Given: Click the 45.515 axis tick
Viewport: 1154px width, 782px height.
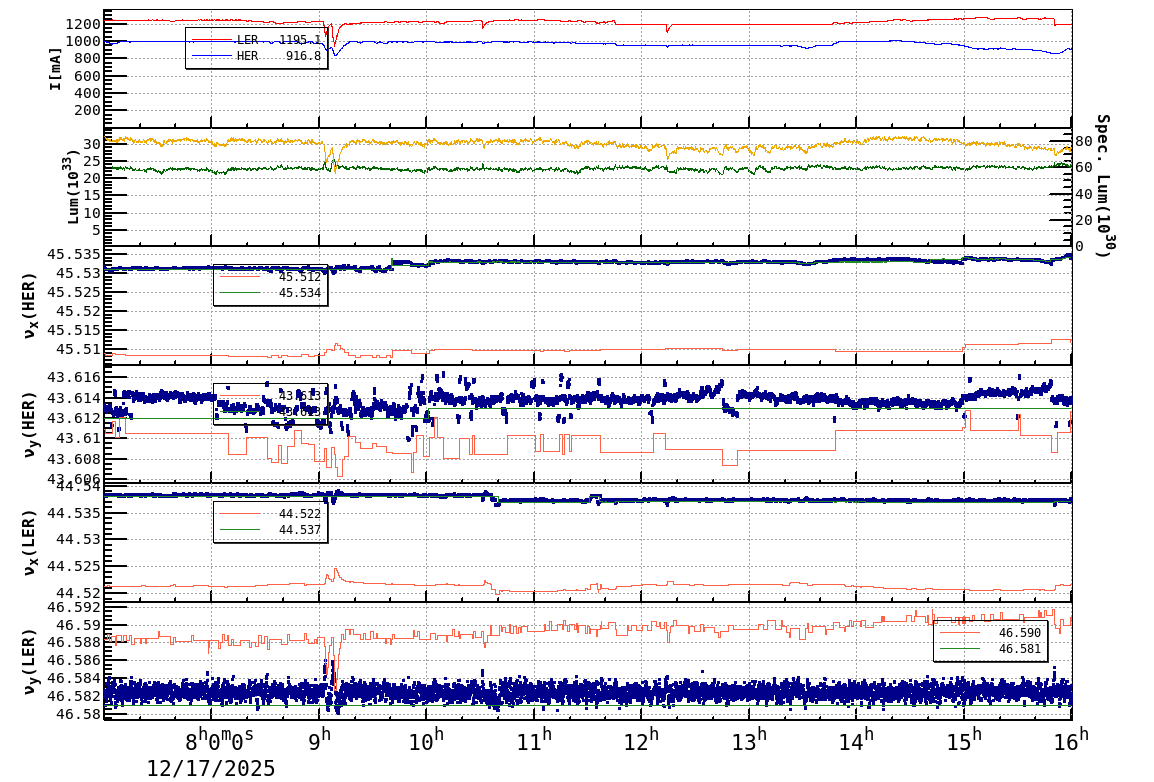Looking at the screenshot, I should pos(74,330).
